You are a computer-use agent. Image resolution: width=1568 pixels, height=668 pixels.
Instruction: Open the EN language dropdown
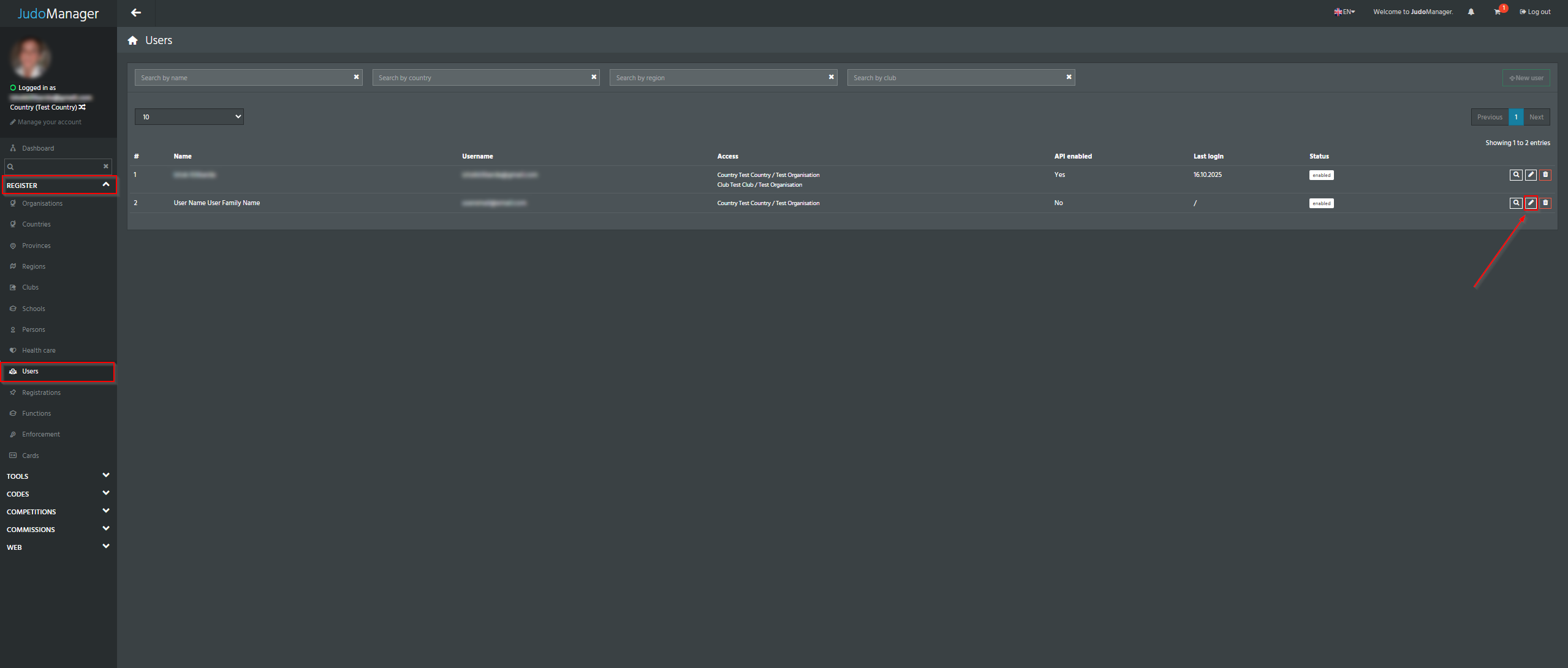tap(1344, 12)
